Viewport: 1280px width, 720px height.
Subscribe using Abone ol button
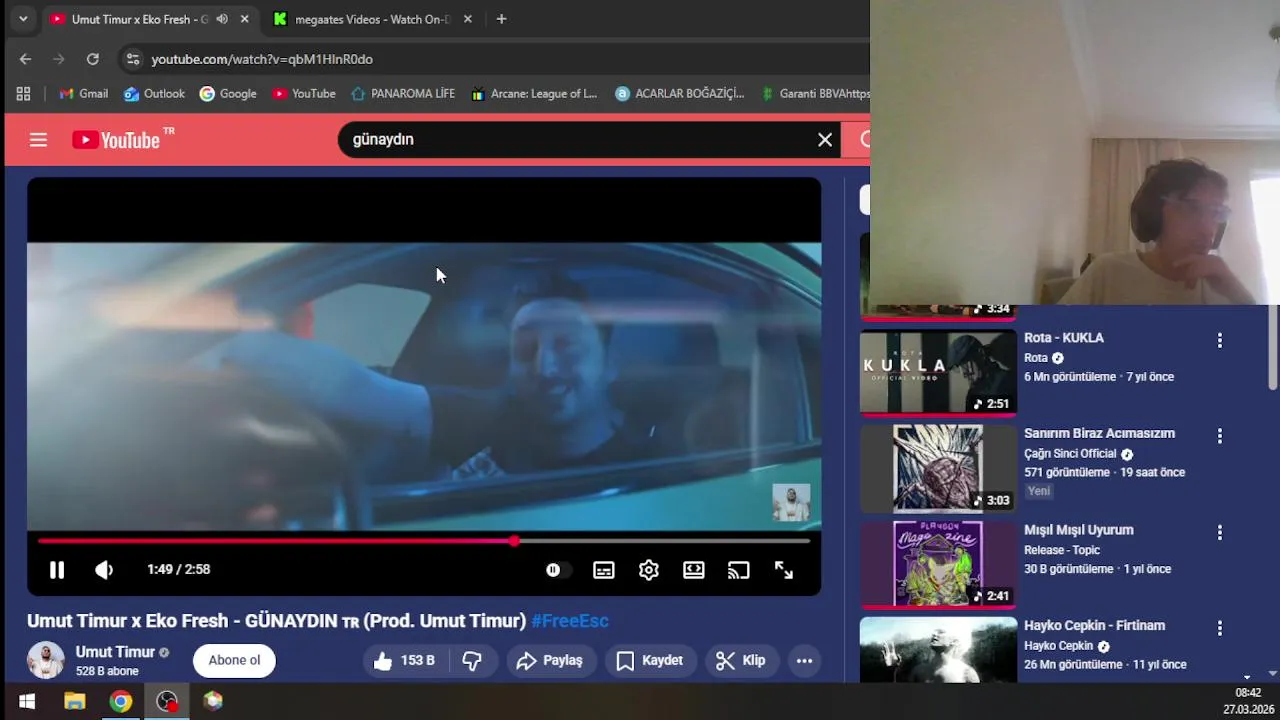coord(234,660)
